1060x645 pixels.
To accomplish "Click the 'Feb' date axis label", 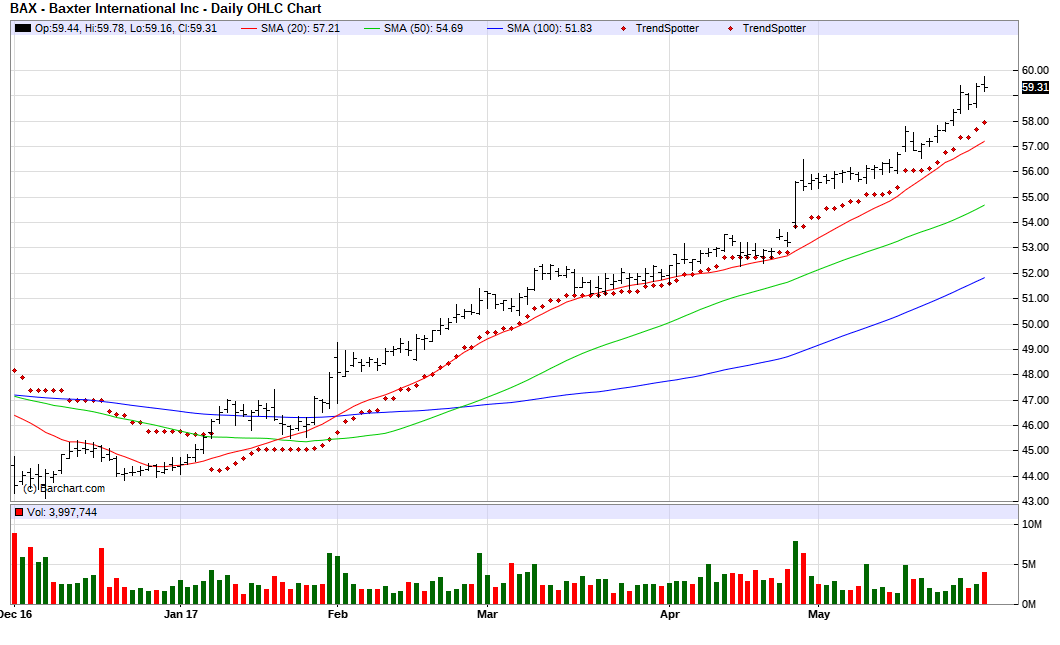I will click(337, 614).
